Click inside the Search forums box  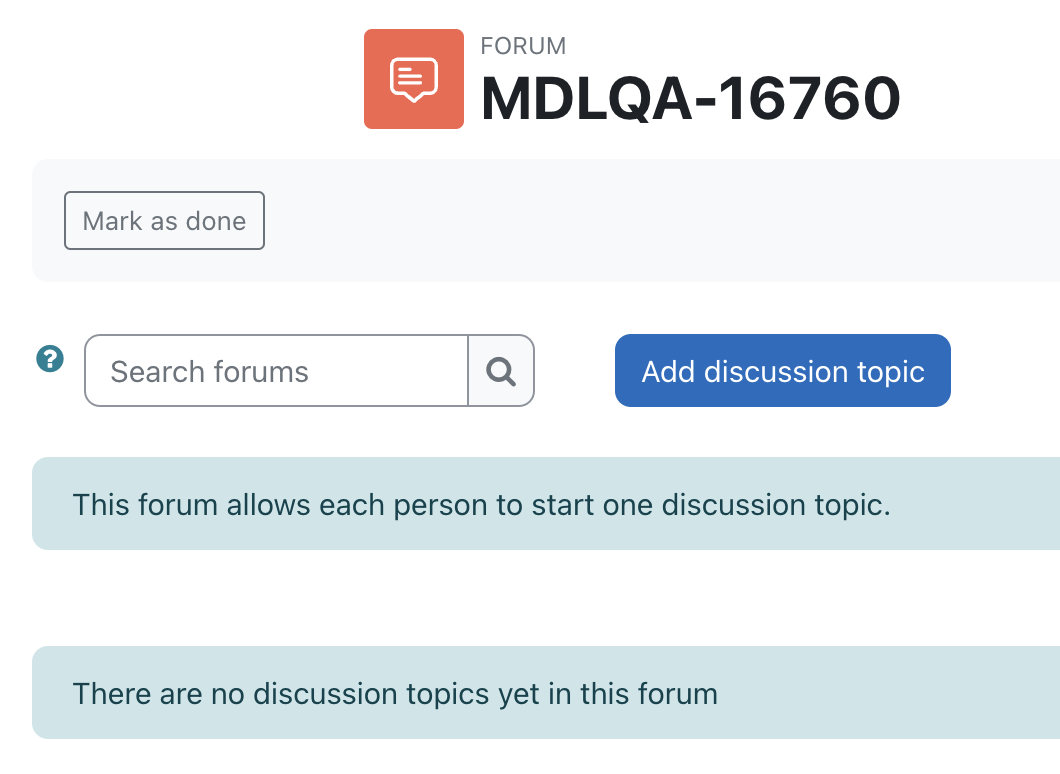point(276,371)
